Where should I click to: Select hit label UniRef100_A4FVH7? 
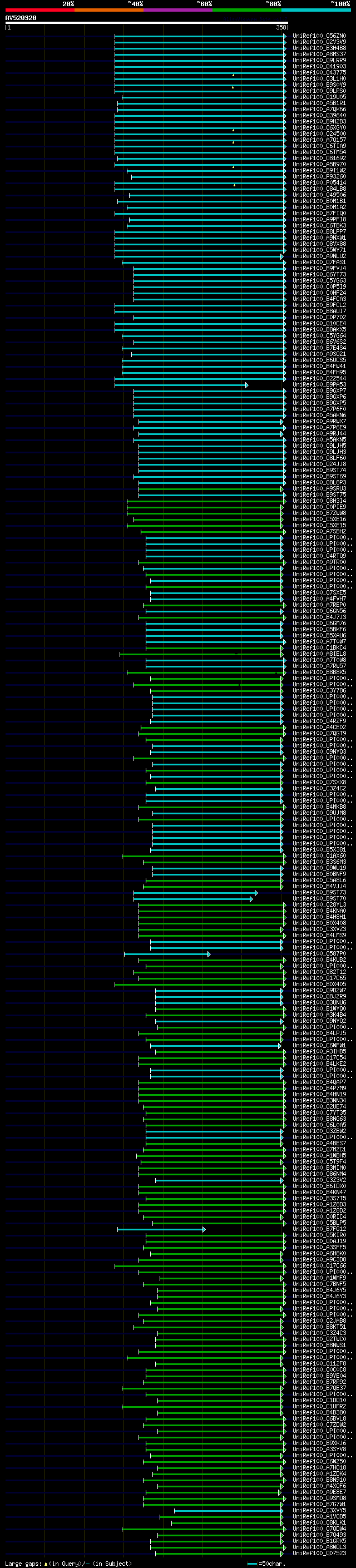click(x=319, y=598)
